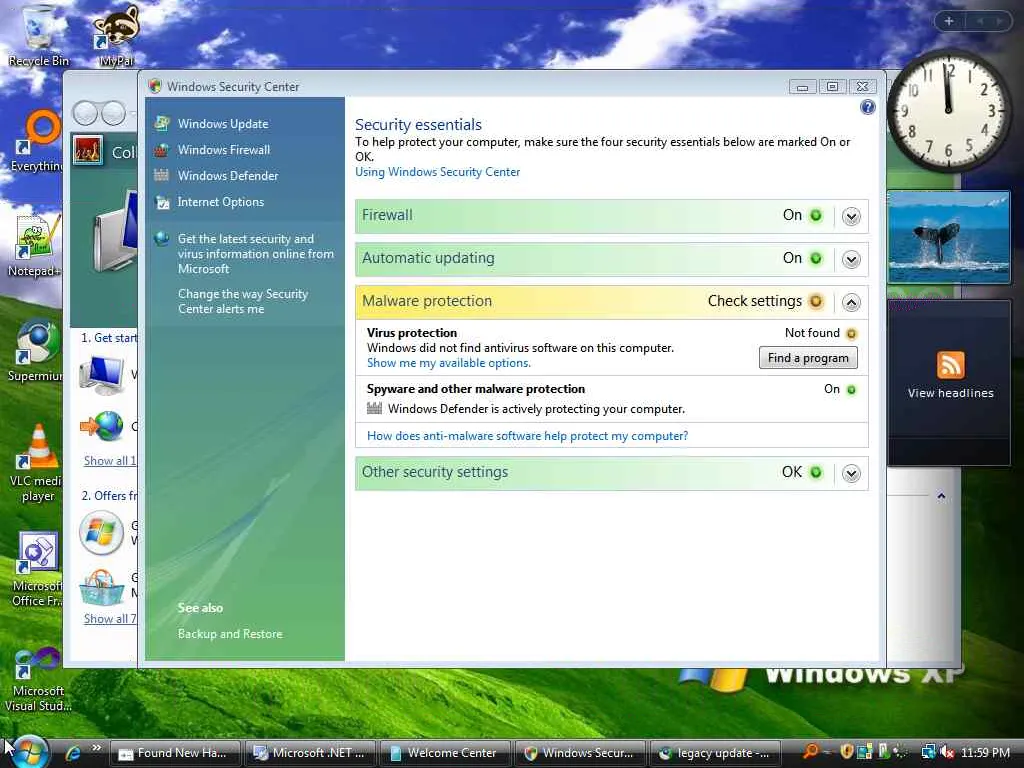Open the Security Center help question mark
Viewport: 1024px width, 768px height.
[x=867, y=107]
